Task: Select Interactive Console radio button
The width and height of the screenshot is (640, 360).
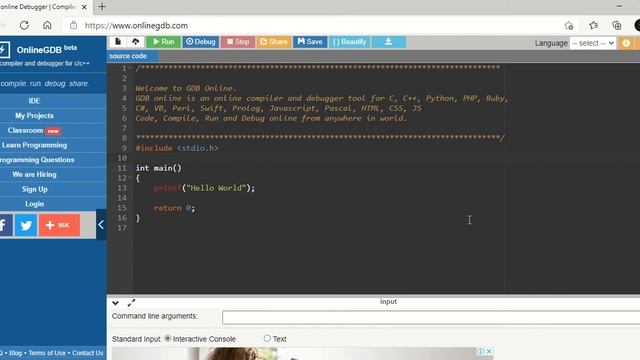Action: point(168,338)
